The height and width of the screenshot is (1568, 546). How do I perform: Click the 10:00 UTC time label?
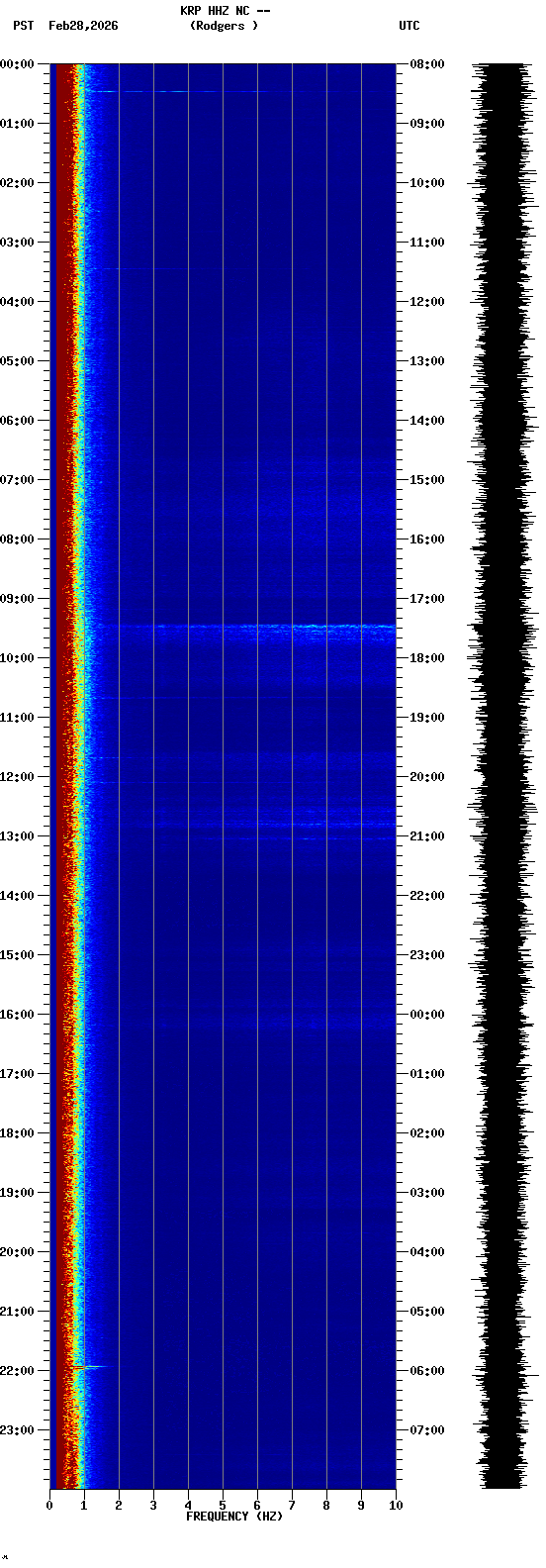[x=427, y=183]
